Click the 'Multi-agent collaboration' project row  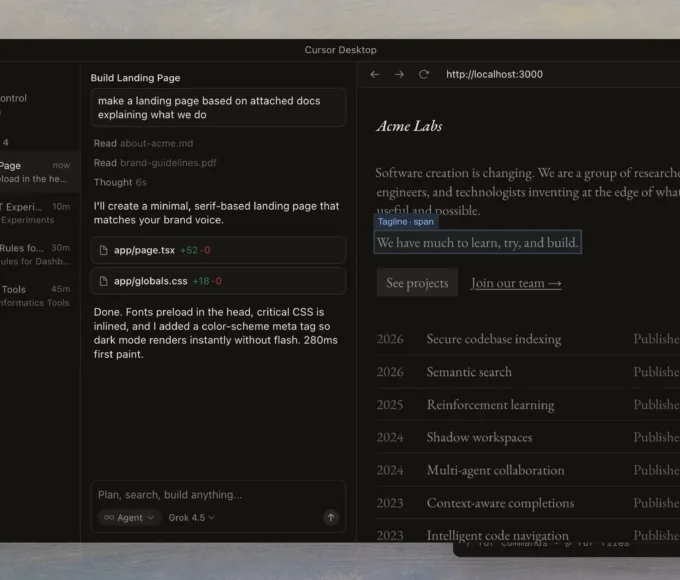click(528, 470)
